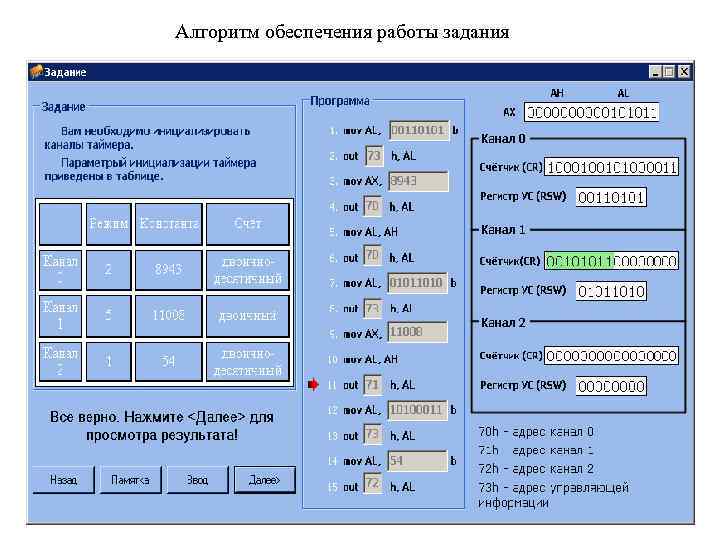Screen dimensions: 720x540
Task: Click the red arrow at line 11
Action: click(x=314, y=384)
